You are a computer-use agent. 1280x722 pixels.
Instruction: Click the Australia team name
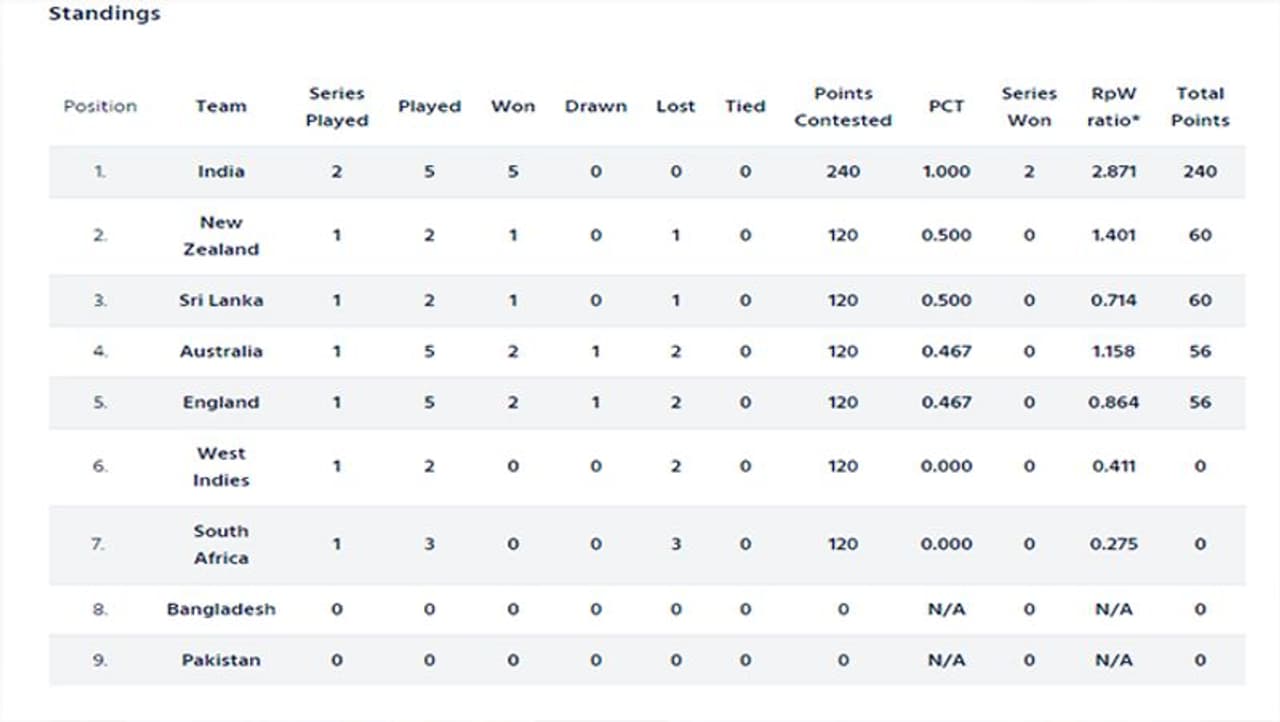pos(221,351)
